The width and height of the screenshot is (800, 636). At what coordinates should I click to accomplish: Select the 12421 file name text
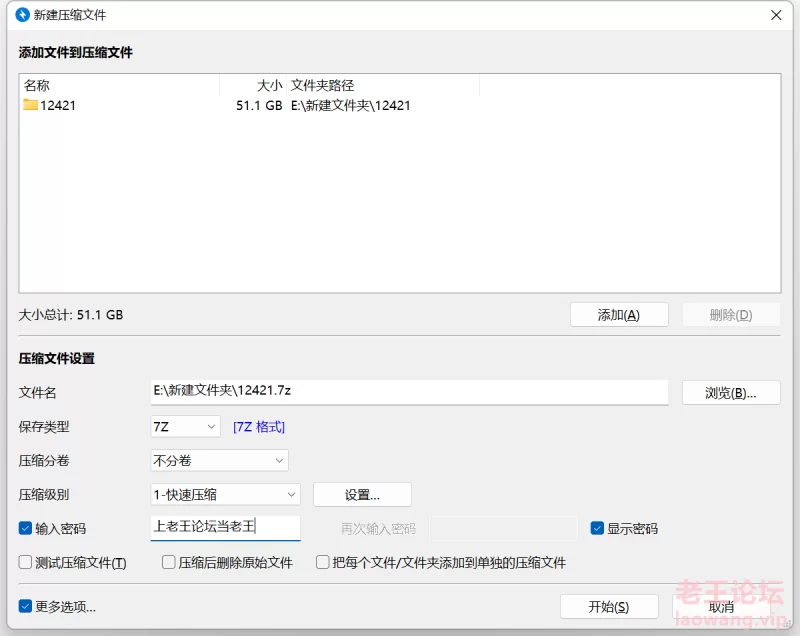(58, 106)
